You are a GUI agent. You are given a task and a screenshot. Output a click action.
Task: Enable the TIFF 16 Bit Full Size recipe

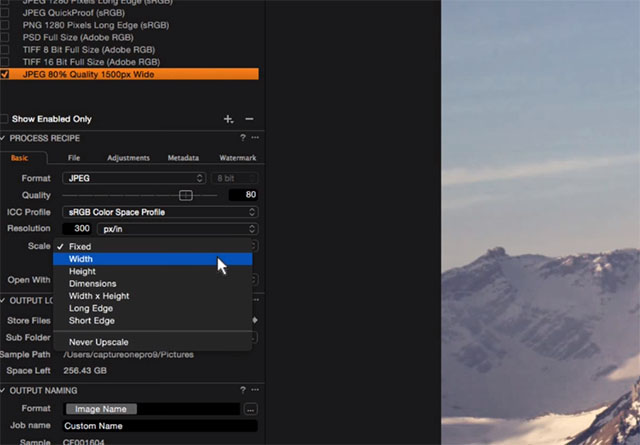point(5,61)
